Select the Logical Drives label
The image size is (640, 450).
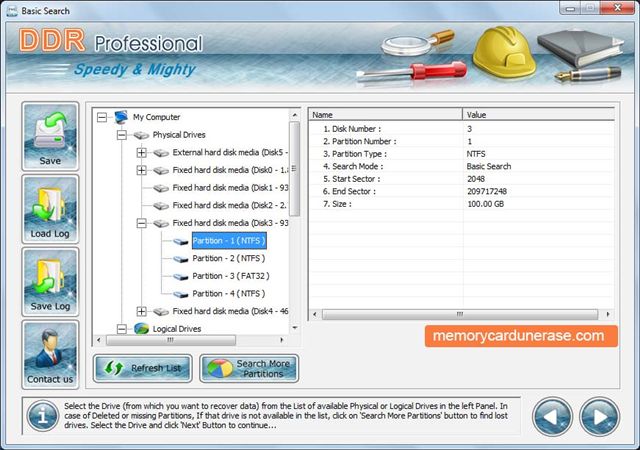tap(177, 329)
